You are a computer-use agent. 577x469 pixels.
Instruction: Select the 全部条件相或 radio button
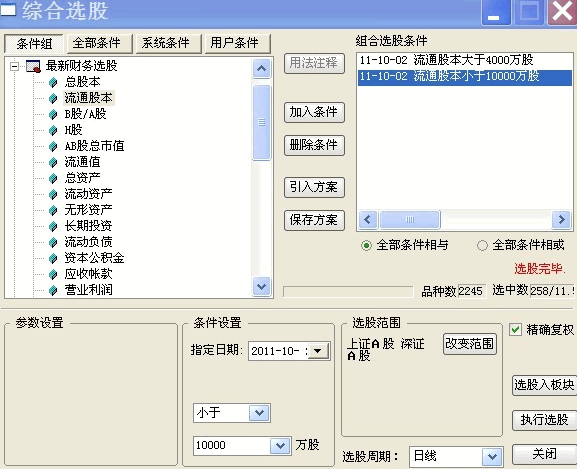coord(482,245)
